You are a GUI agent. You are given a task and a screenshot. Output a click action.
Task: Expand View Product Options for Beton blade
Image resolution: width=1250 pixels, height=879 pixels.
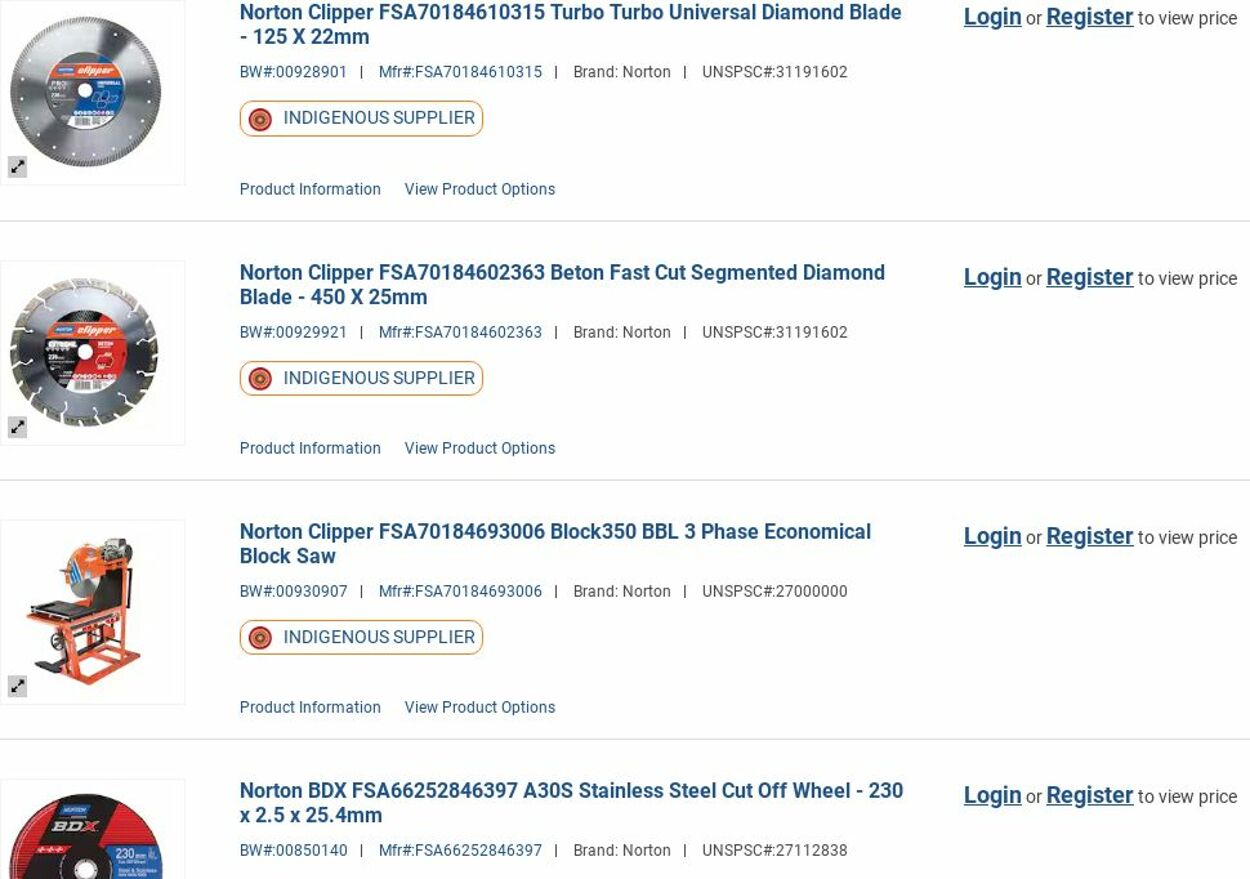click(479, 448)
